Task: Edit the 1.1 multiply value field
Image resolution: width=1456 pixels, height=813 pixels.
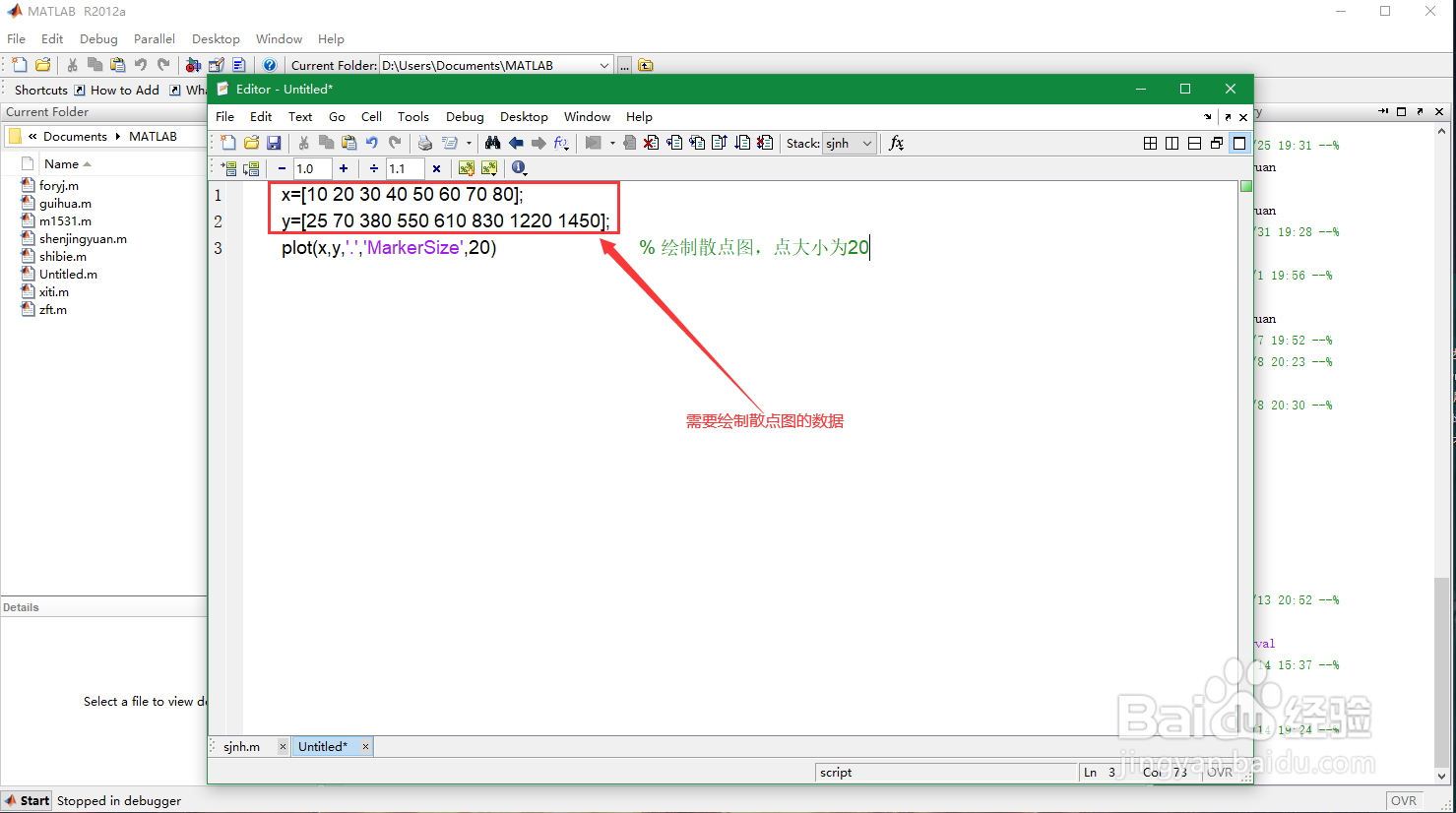Action: click(405, 168)
